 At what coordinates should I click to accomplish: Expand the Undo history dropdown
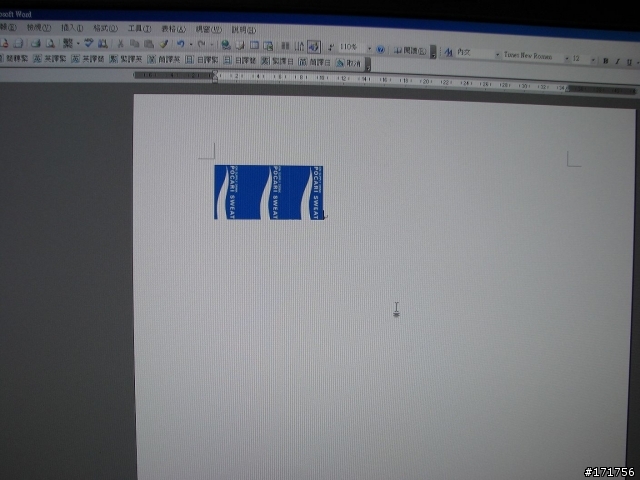pyautogui.click(x=191, y=44)
